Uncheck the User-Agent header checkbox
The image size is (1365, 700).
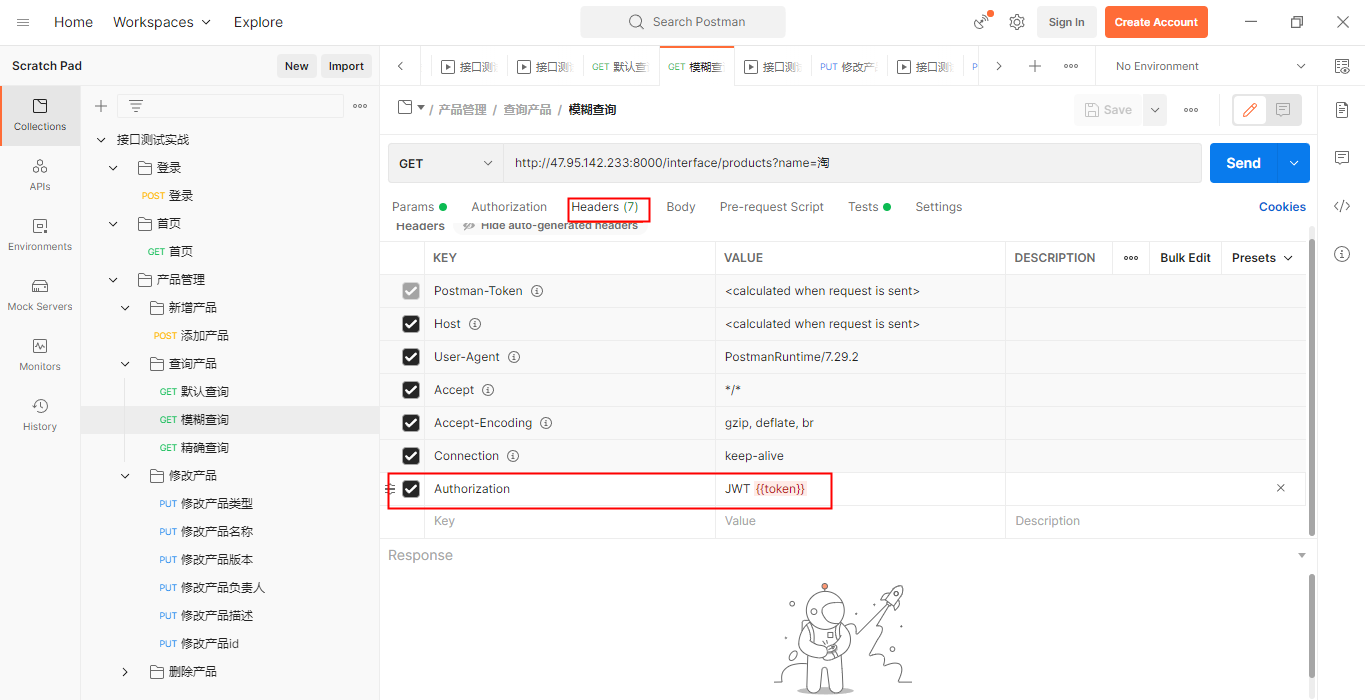click(x=411, y=357)
